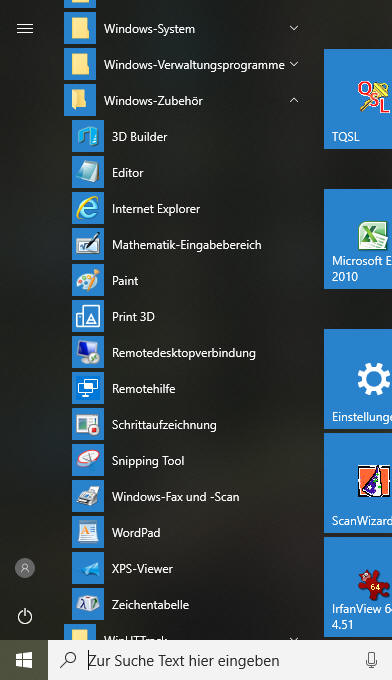Image resolution: width=392 pixels, height=680 pixels.
Task: Open the Windows-System group label
Action: [x=149, y=29]
